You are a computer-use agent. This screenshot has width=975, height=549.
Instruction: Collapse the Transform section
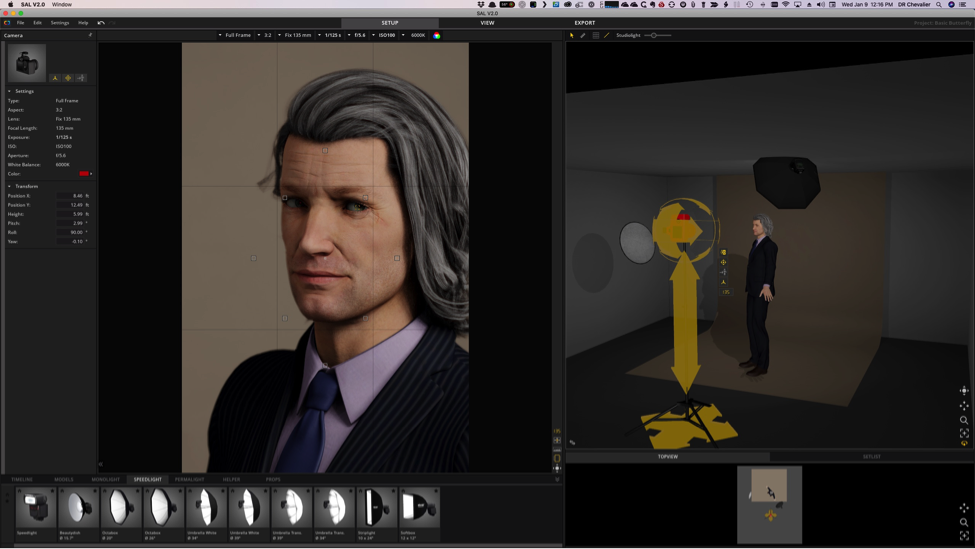10,186
